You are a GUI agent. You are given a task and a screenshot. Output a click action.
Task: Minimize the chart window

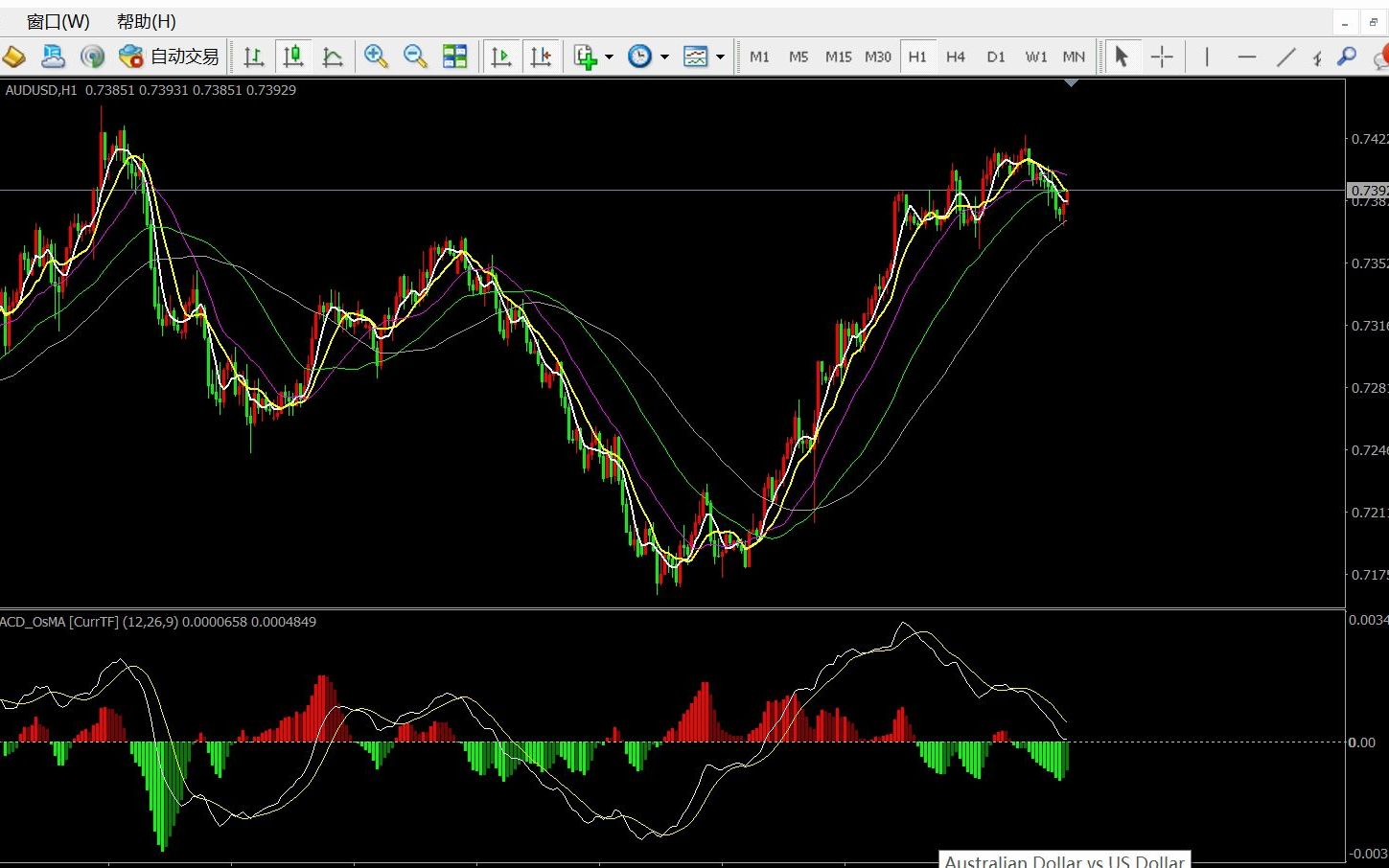click(x=1345, y=23)
